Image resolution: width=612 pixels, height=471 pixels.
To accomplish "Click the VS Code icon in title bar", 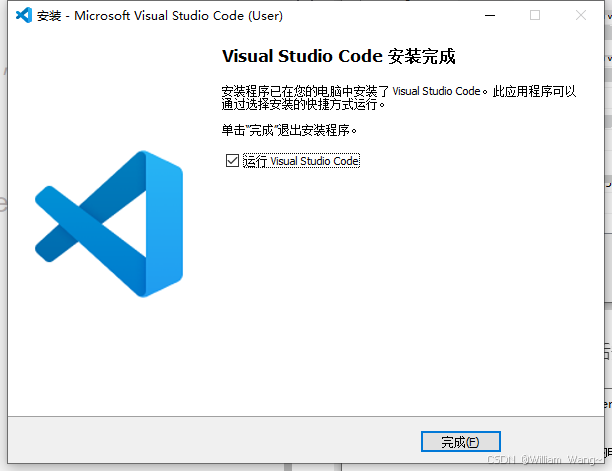I will pyautogui.click(x=24, y=15).
